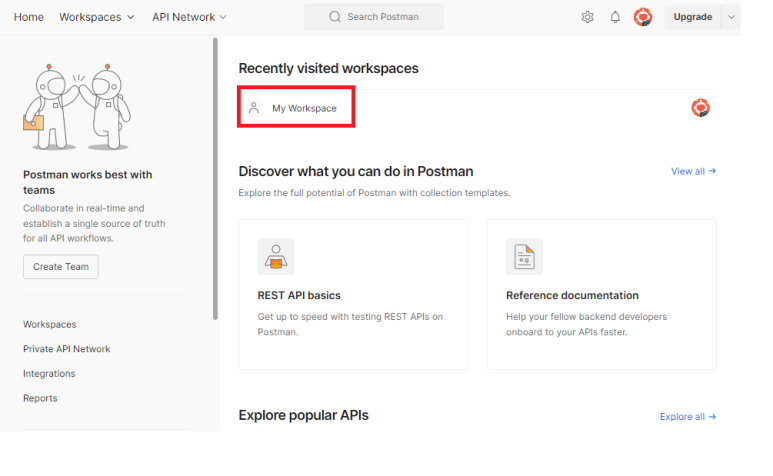Open the notifications bell
The width and height of the screenshot is (773, 476).
click(615, 17)
